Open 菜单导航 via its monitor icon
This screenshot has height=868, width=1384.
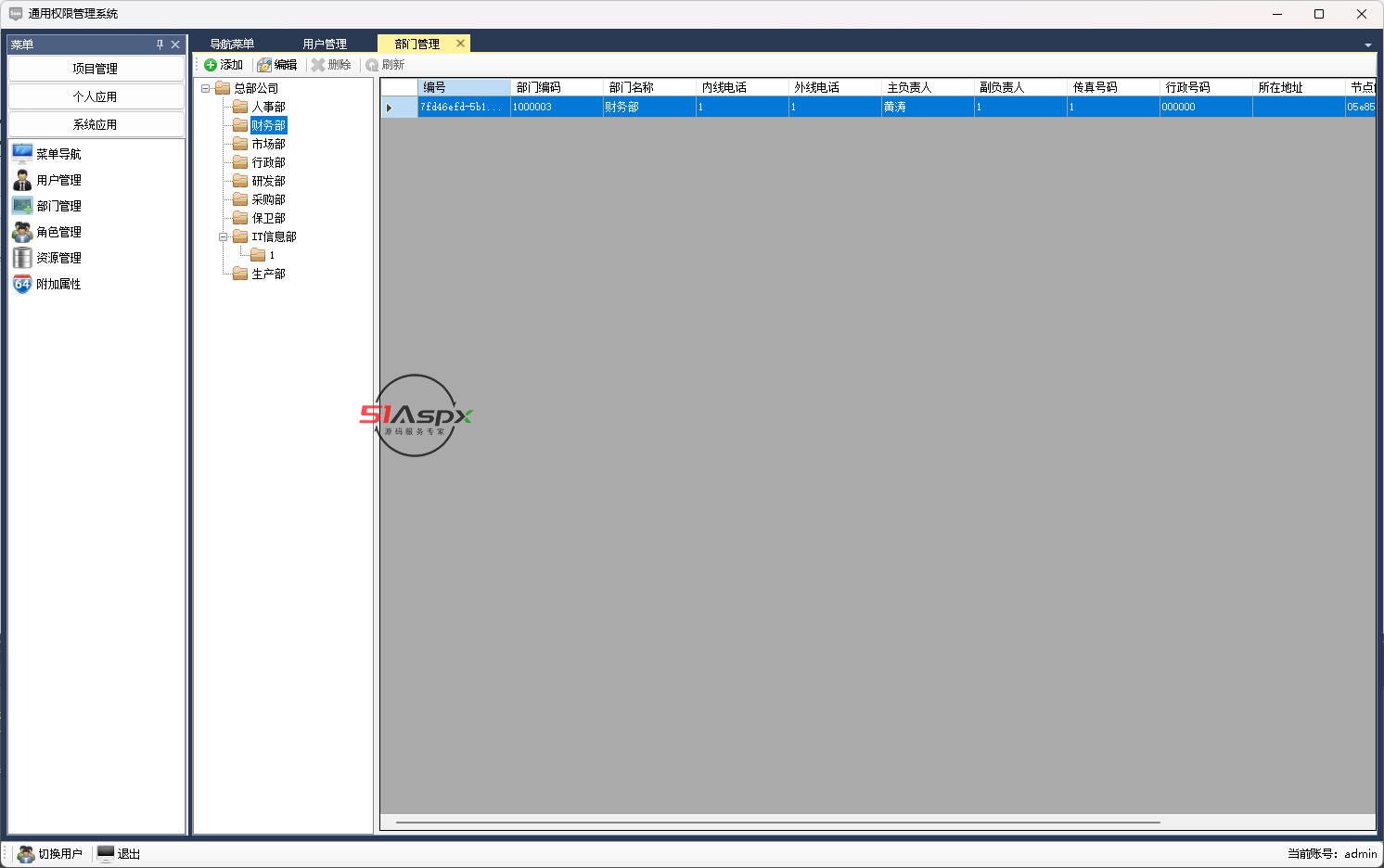(x=22, y=154)
